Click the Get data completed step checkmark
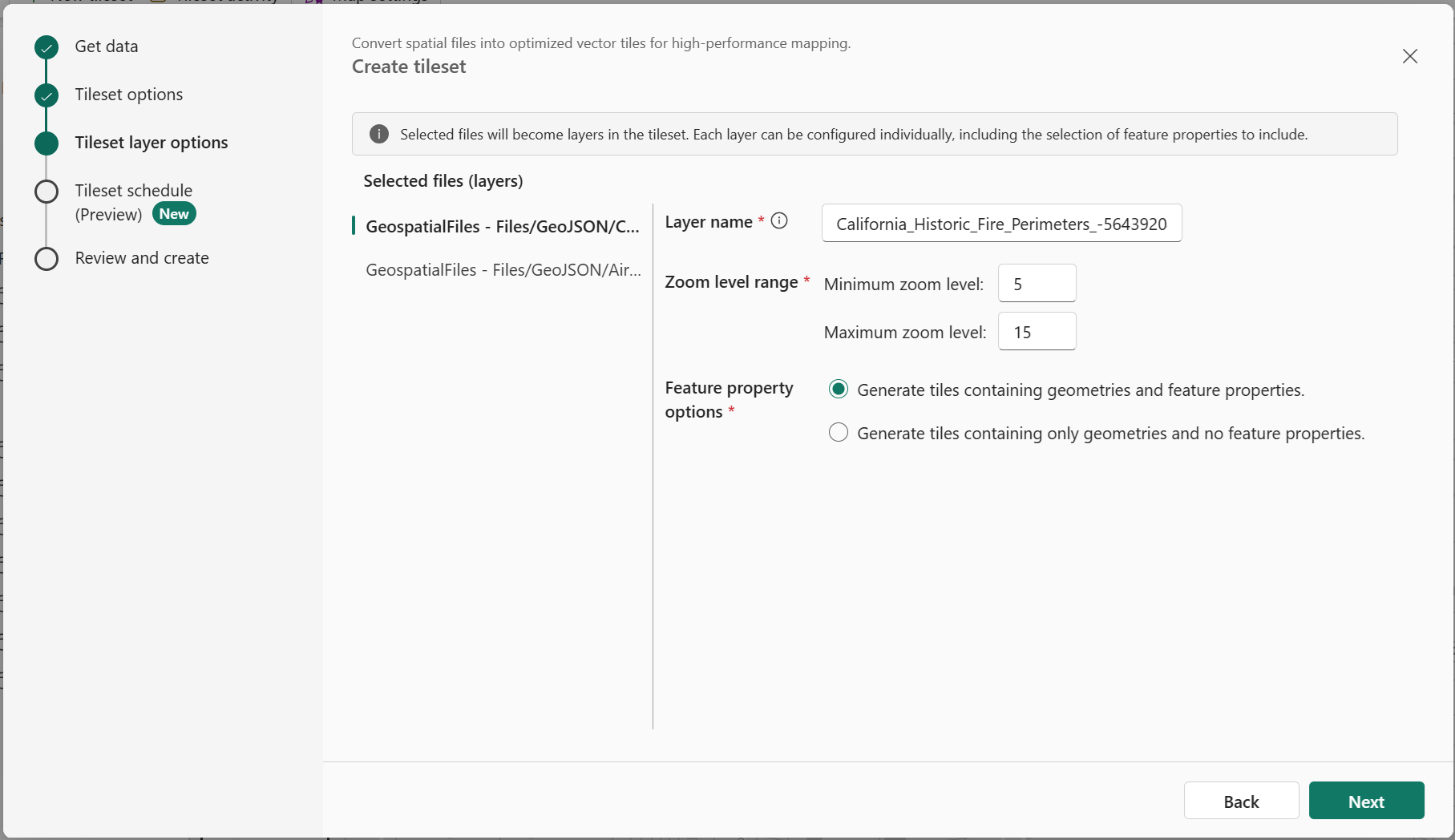Viewport: 1455px width, 840px height. [x=46, y=47]
